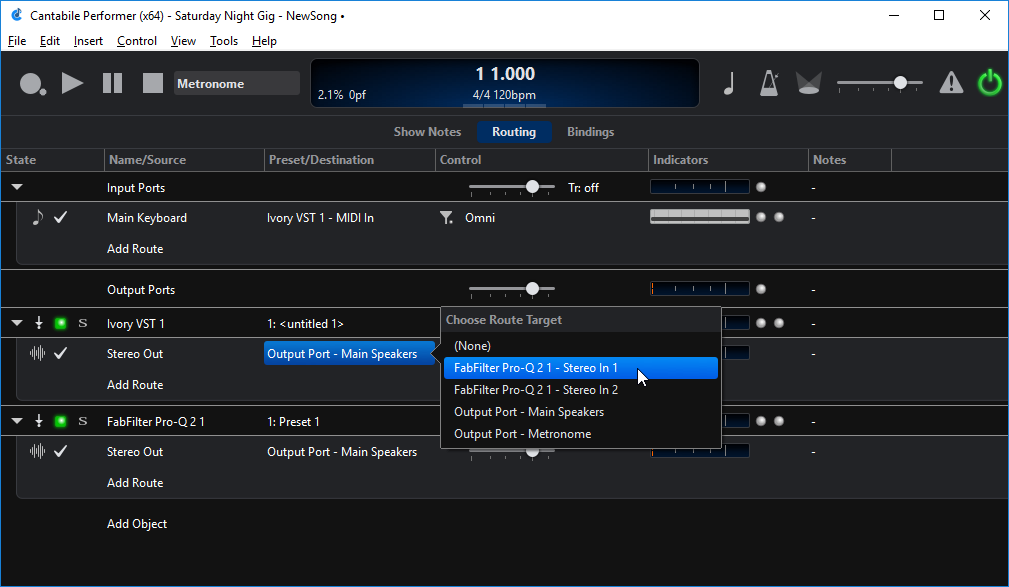Adjust the Input Ports gain slider

coord(532,187)
